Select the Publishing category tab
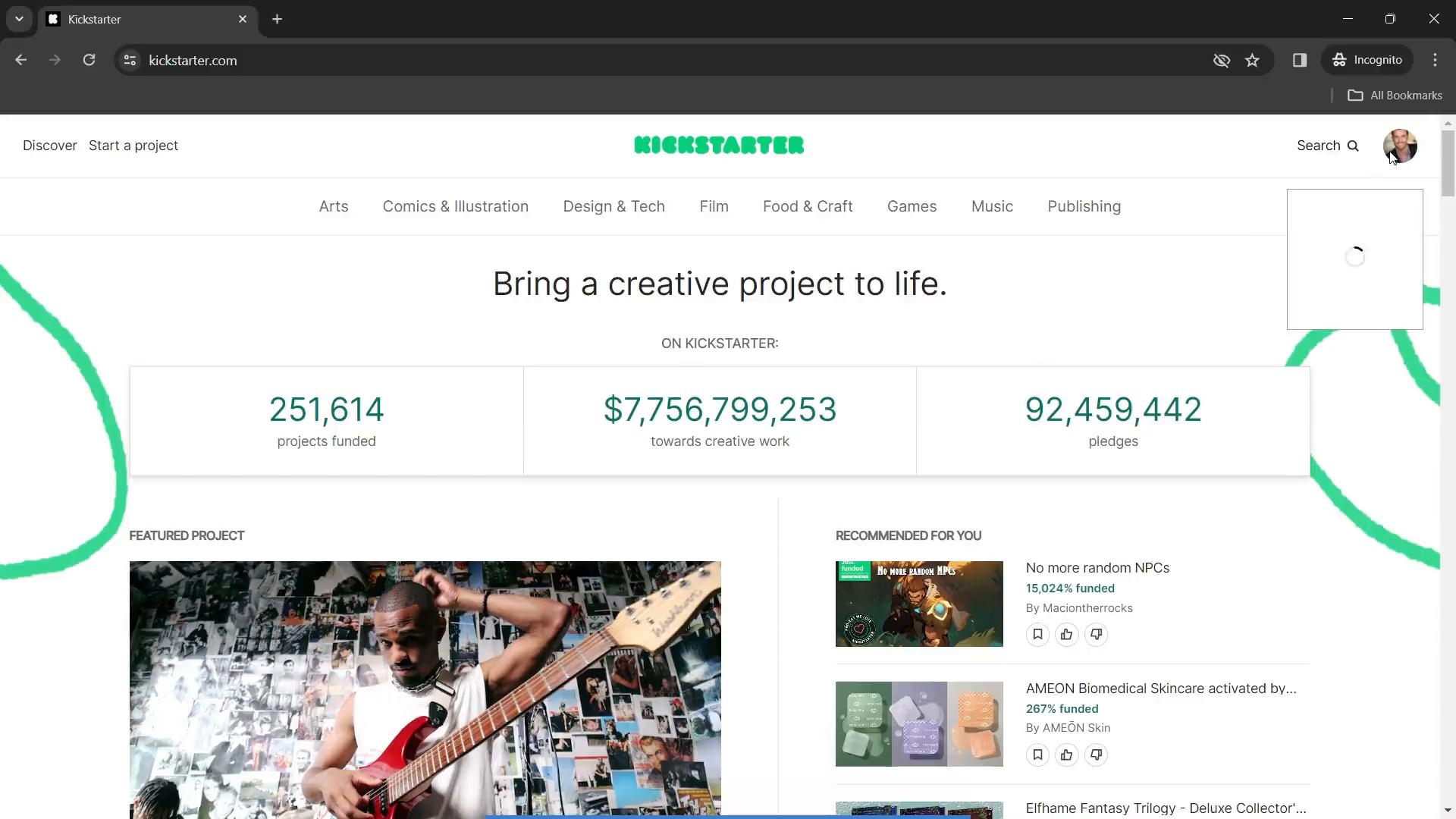The width and height of the screenshot is (1456, 819). 1083,205
